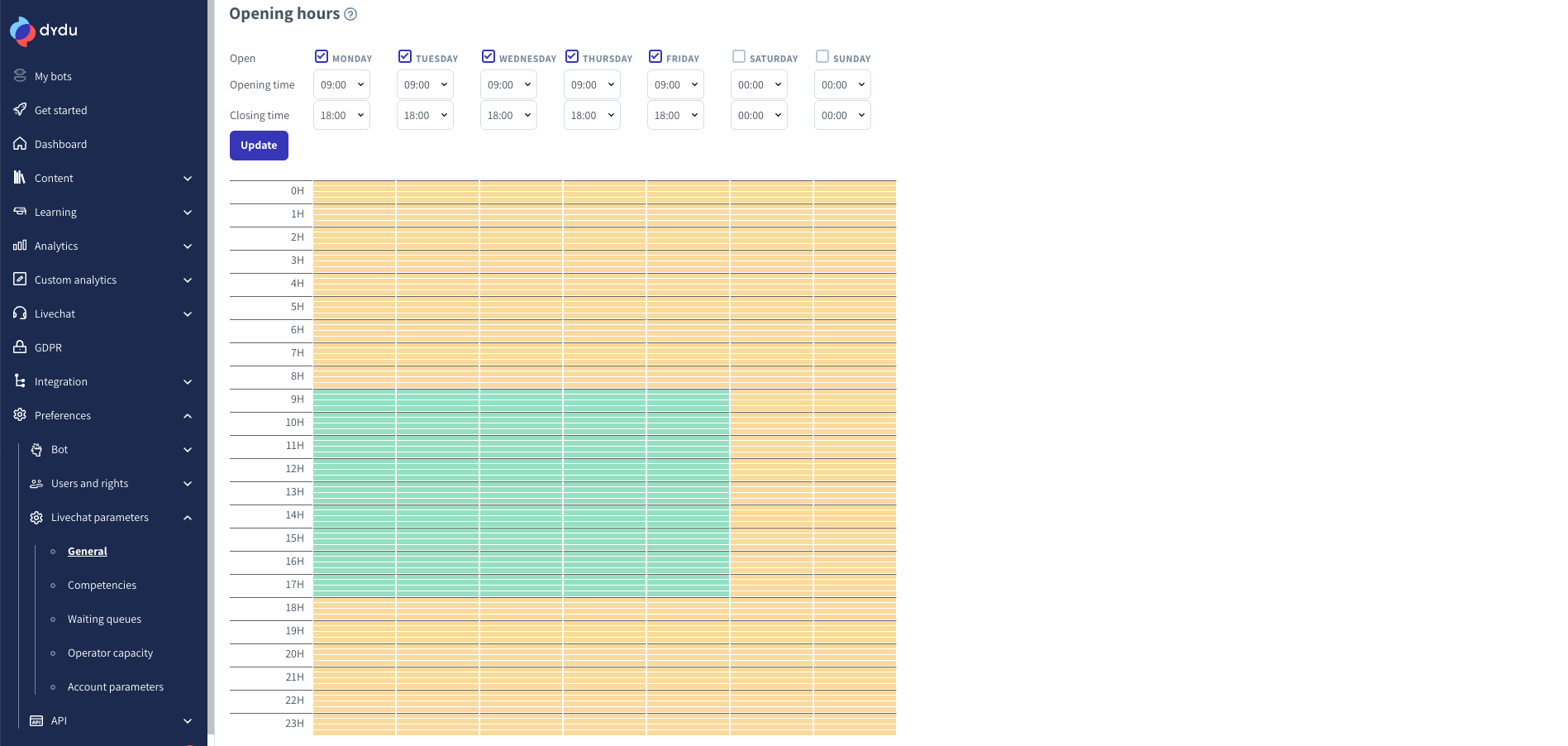The image size is (1568, 746).
Task: Click Saturday 3H slot in schedule grid
Action: 771,261
